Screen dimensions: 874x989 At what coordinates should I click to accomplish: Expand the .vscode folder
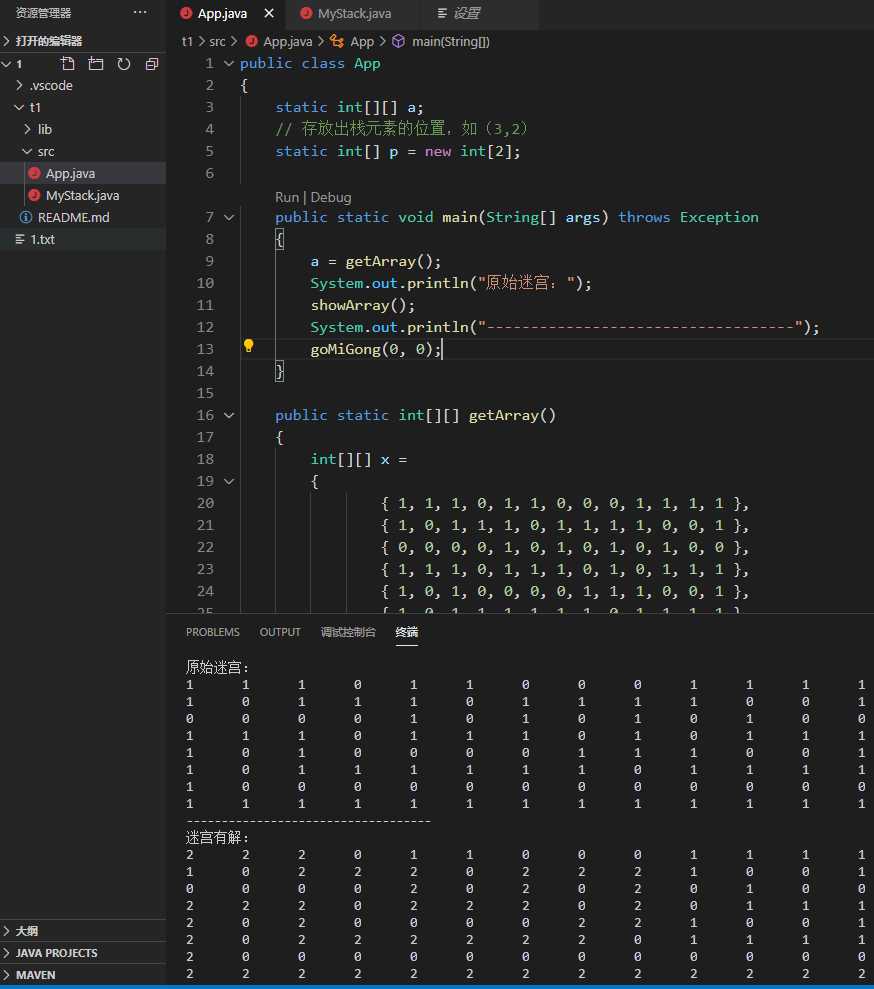19,85
